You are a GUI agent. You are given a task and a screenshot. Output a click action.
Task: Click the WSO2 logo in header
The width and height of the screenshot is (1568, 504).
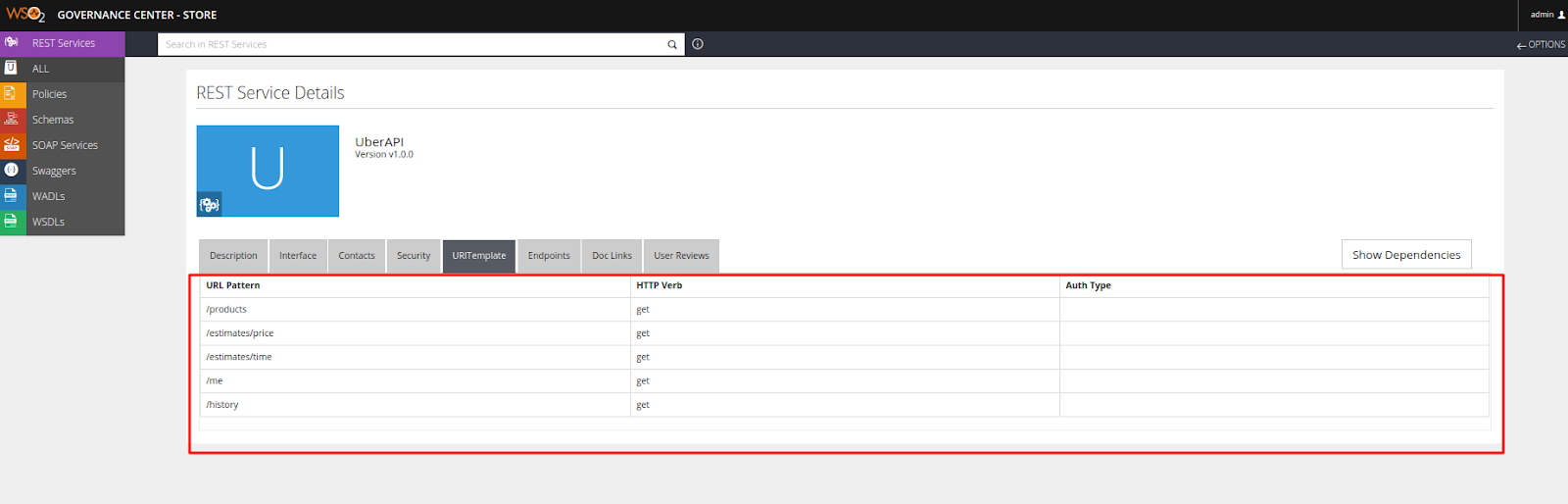point(25,14)
